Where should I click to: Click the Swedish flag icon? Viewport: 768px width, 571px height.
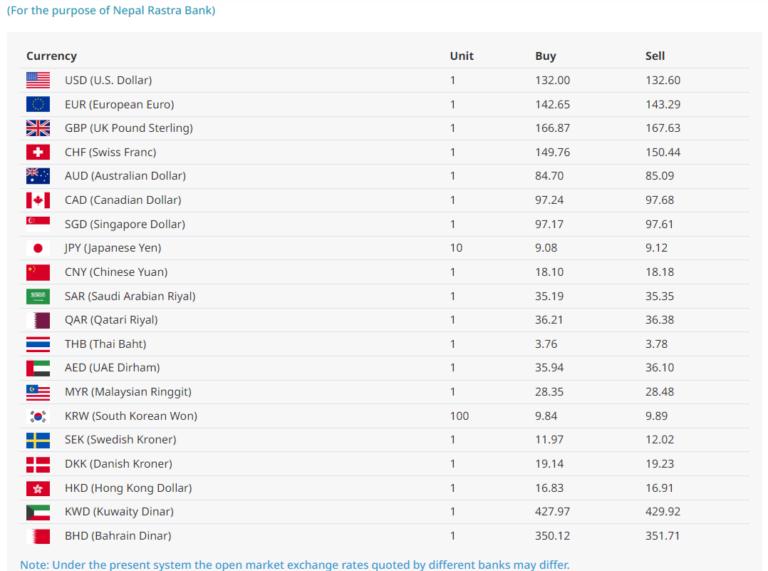[x=38, y=440]
